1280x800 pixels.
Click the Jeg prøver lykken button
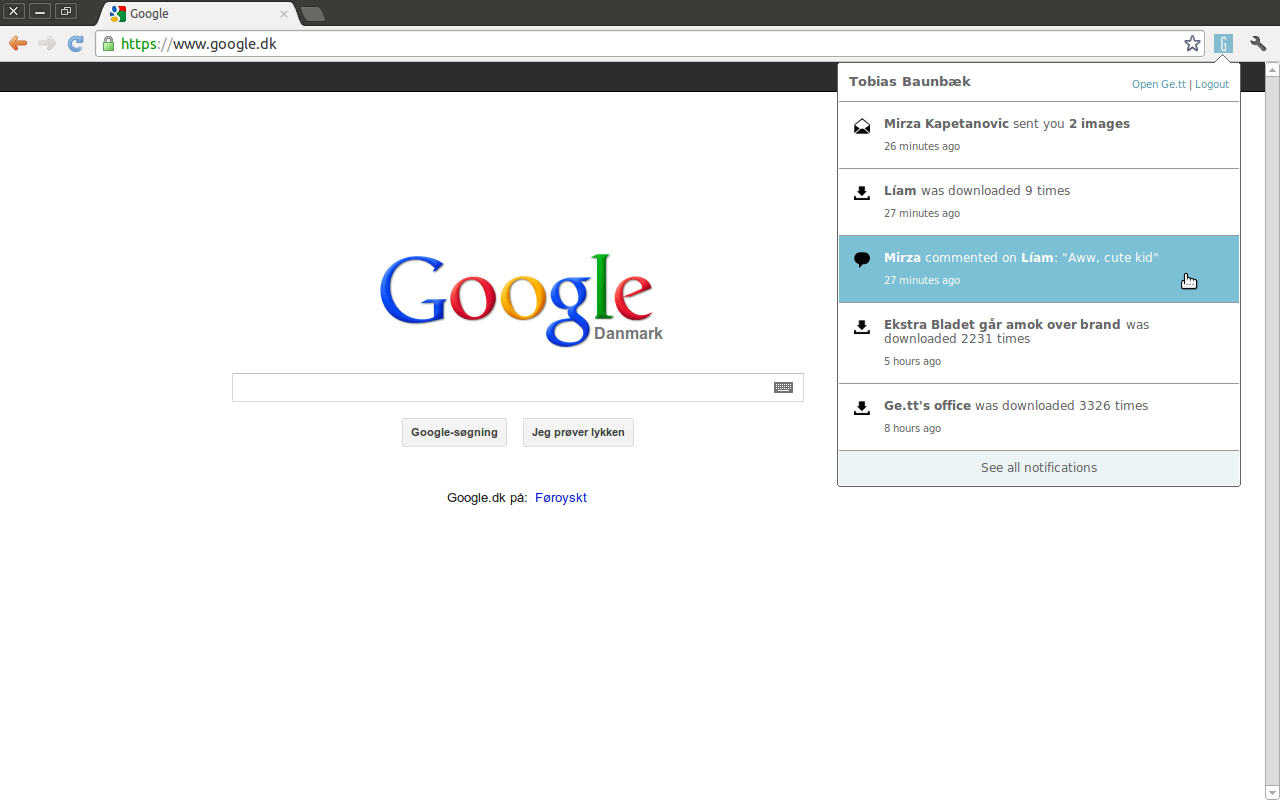coord(578,432)
